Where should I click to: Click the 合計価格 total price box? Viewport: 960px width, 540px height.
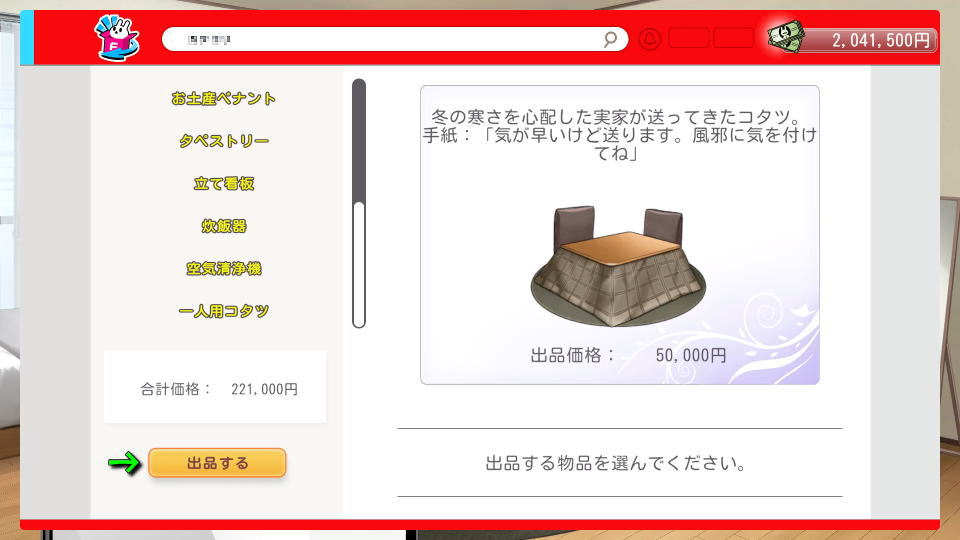point(215,388)
